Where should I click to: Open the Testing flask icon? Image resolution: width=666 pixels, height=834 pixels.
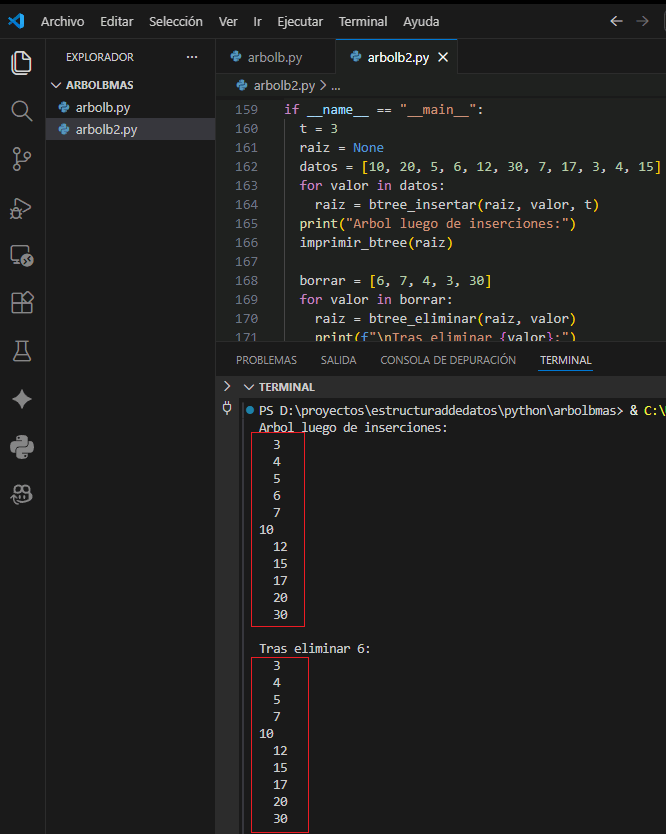point(21,351)
